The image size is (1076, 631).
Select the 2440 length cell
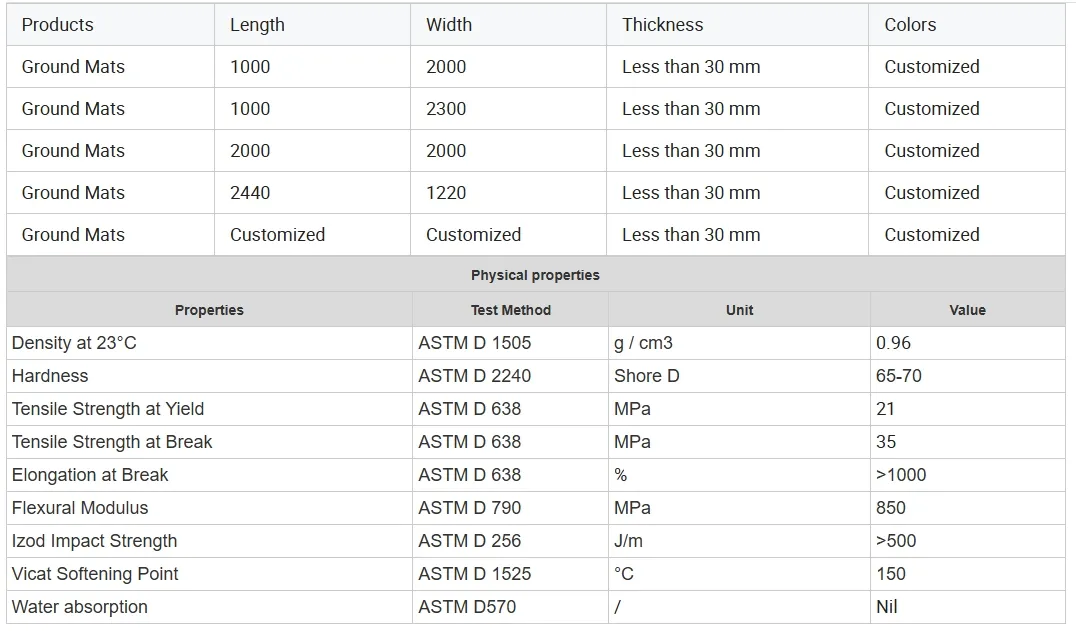click(250, 193)
